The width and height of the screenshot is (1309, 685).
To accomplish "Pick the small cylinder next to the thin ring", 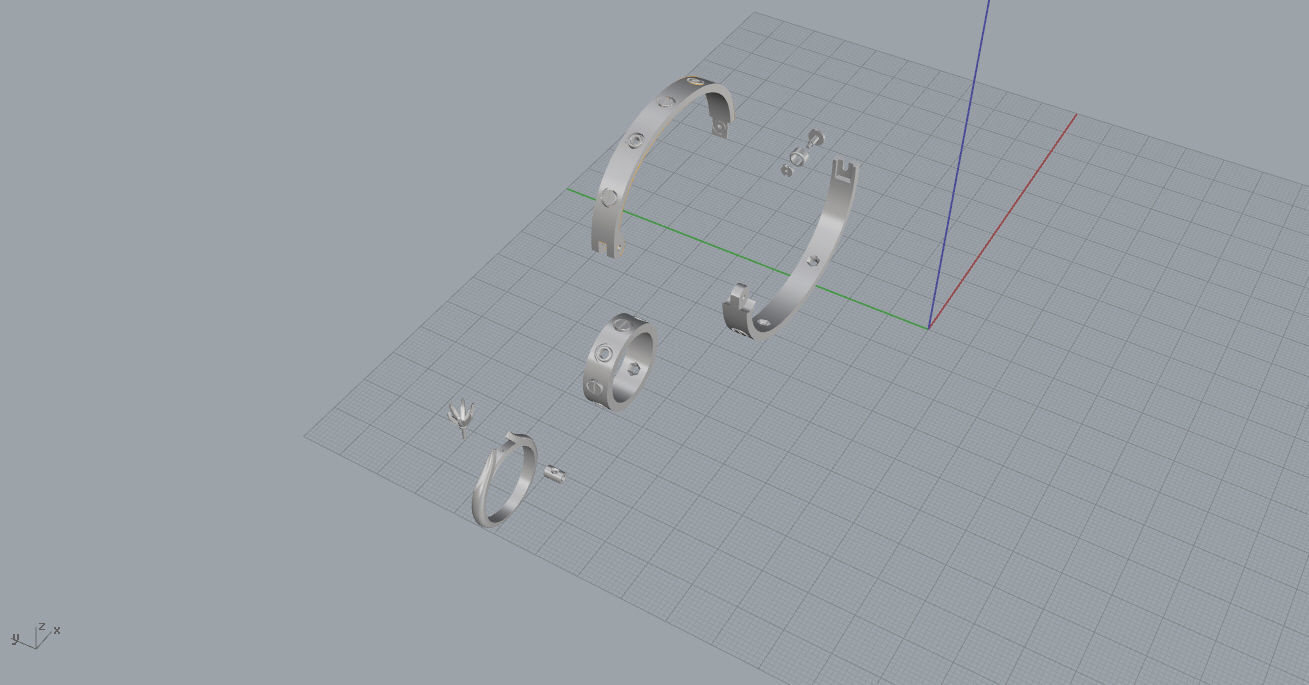I will [557, 472].
